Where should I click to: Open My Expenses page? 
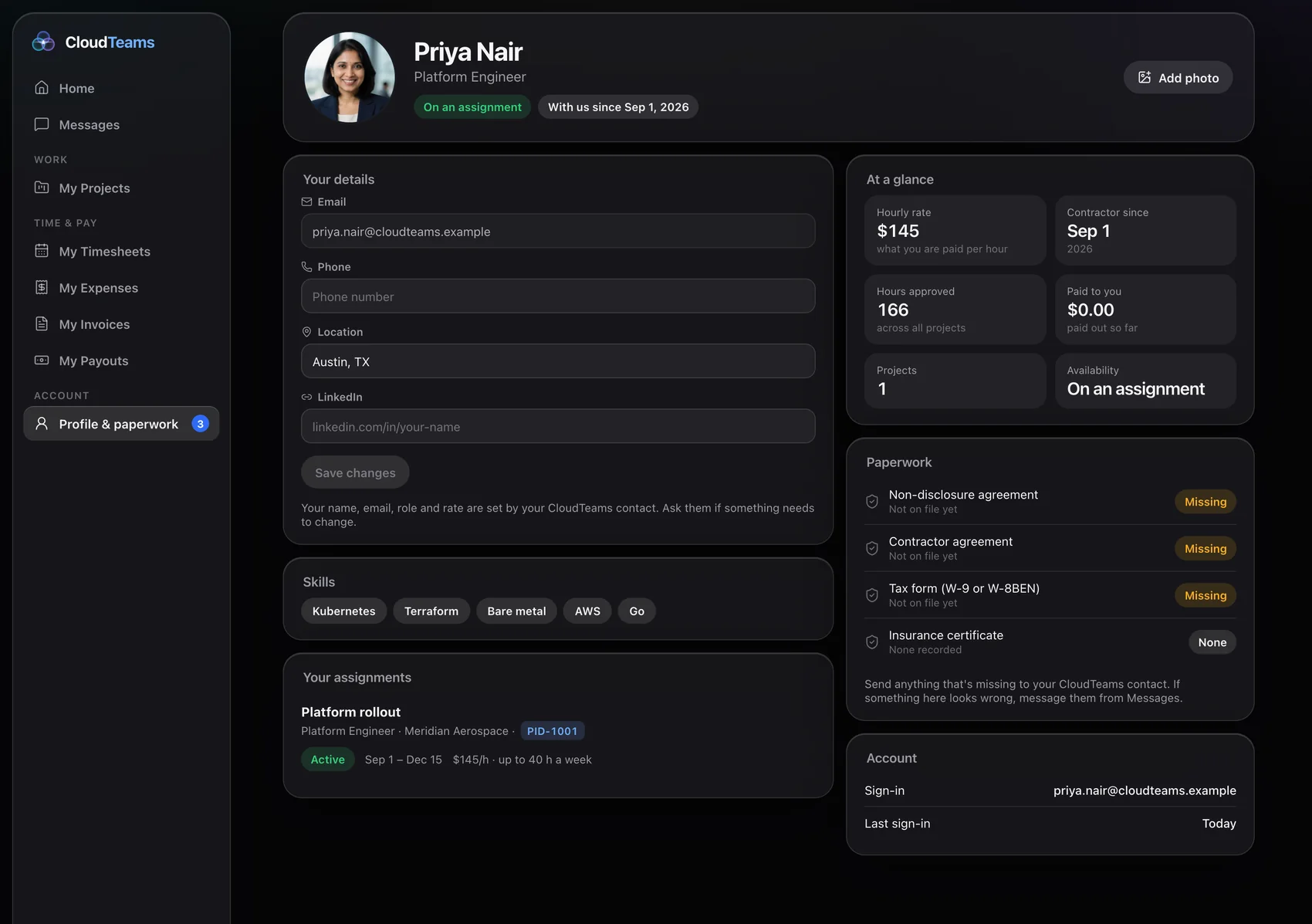(121, 287)
